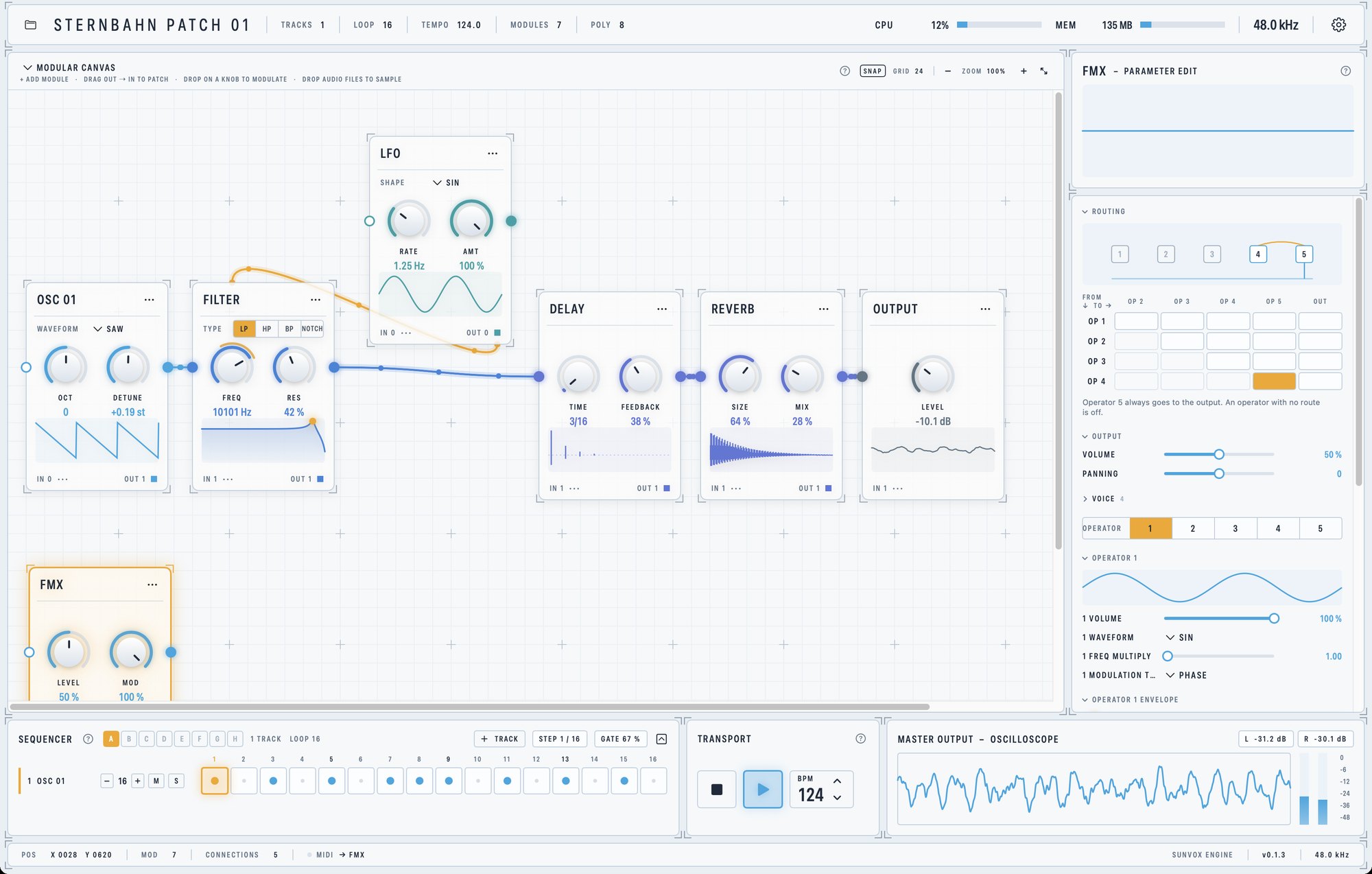Open the FILTER module options menu
This screenshot has width=1372, height=874.
(315, 300)
